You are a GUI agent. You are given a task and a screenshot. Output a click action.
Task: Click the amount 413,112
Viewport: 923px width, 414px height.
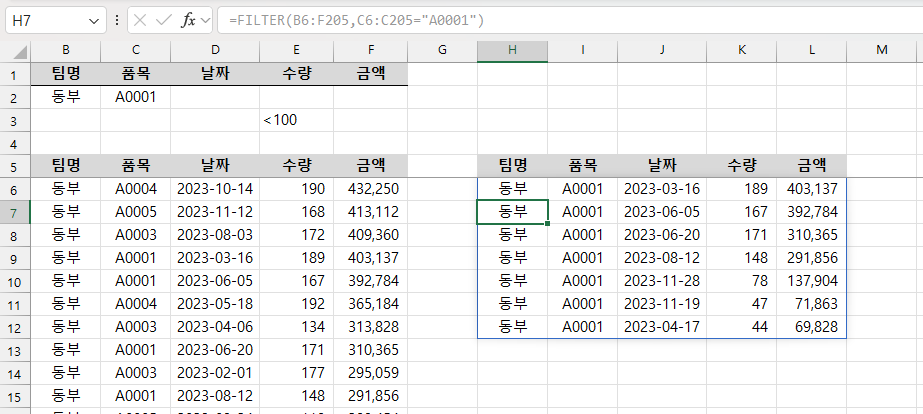tap(370, 212)
